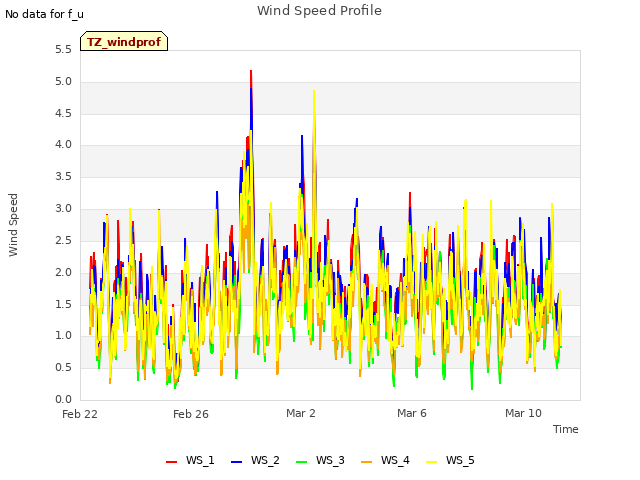Viewport: 640px width, 480px height.
Task: Click the WS_1 red legend swatch
Action: [x=171, y=462]
